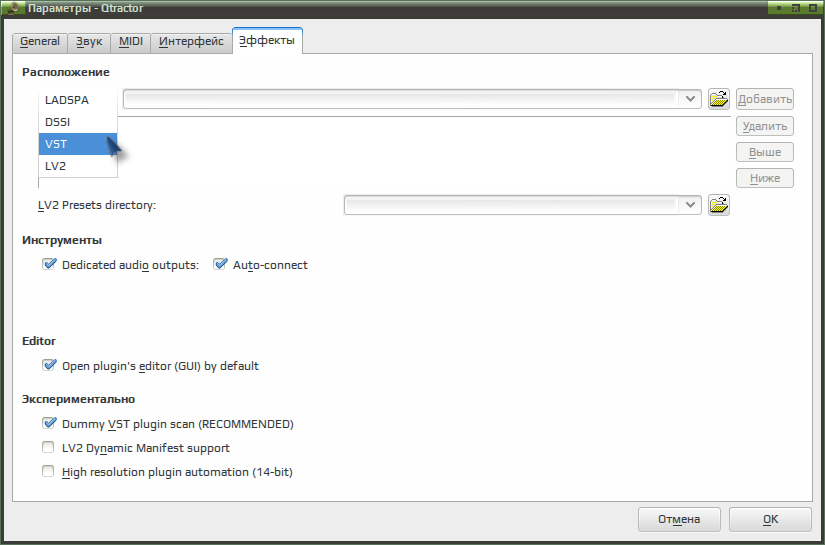
Task: Click the Добавить button
Action: [x=764, y=99]
